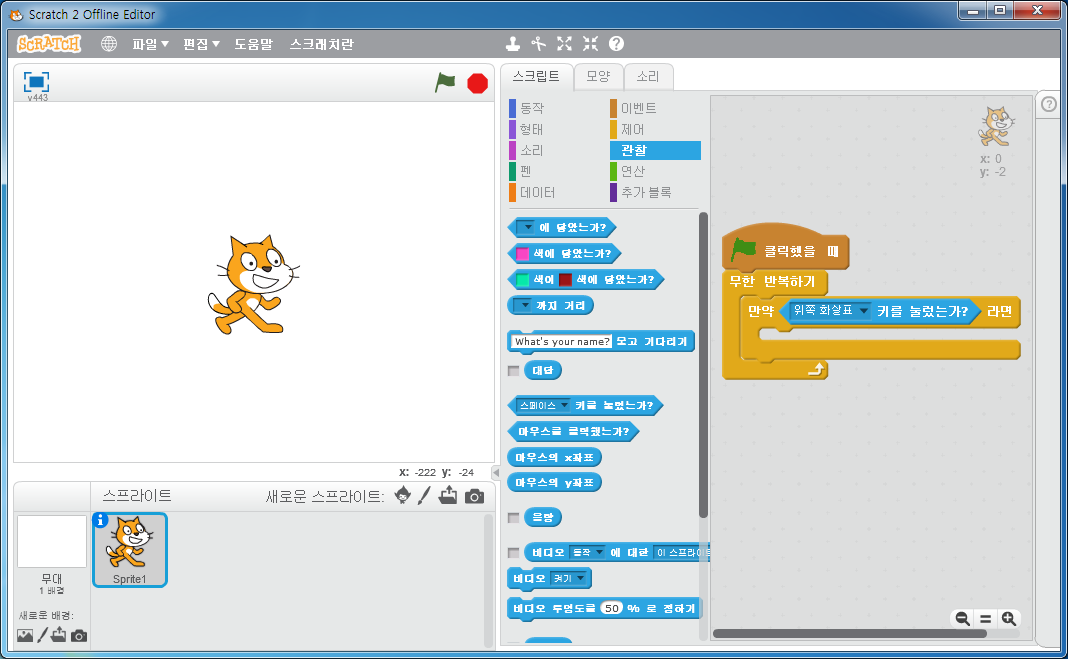Take new backdrop from camera icon
Viewport: 1068px width, 659px height.
point(79,636)
